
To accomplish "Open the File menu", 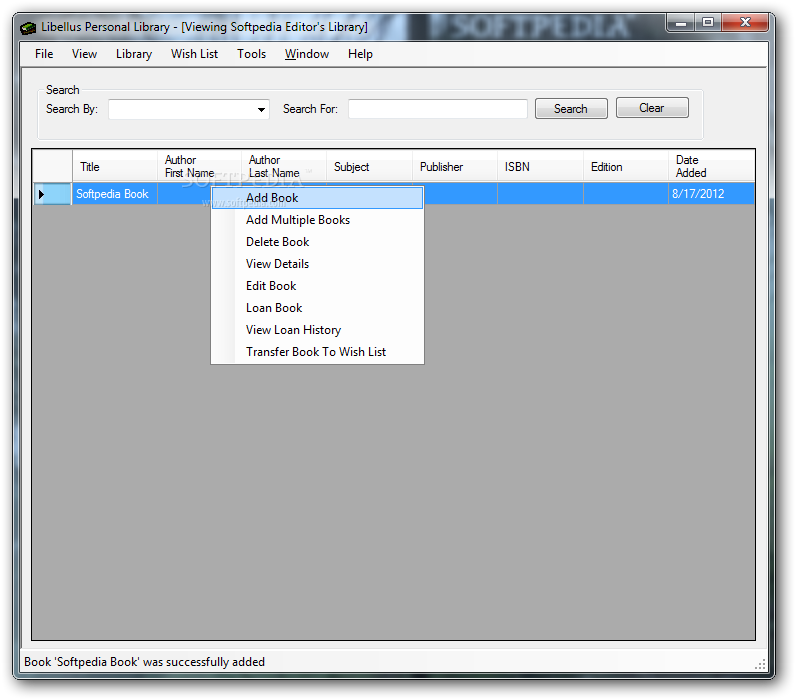I will coord(44,54).
